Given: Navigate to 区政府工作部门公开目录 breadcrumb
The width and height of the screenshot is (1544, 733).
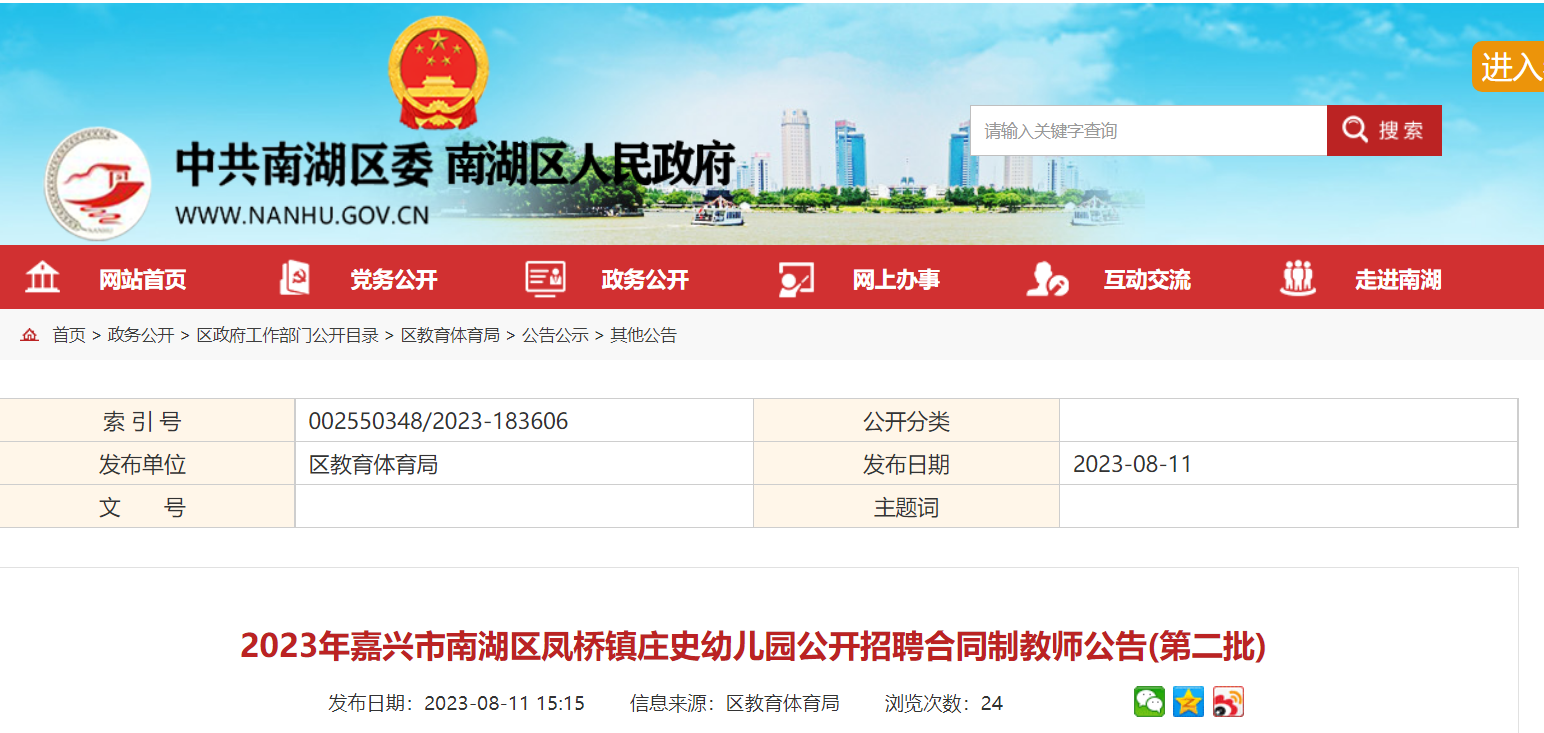Looking at the screenshot, I should 288,336.
